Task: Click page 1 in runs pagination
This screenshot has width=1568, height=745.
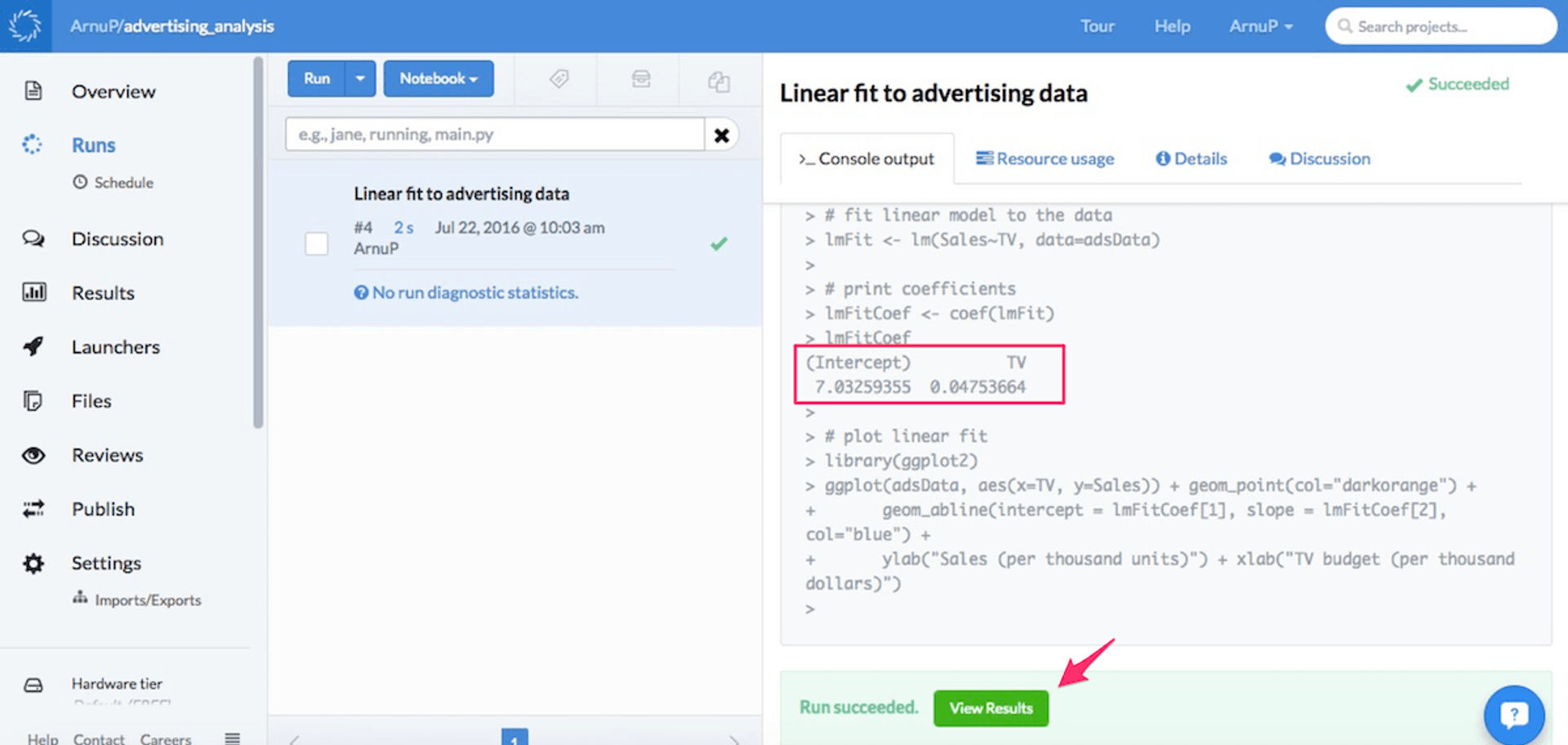Action: [x=514, y=738]
